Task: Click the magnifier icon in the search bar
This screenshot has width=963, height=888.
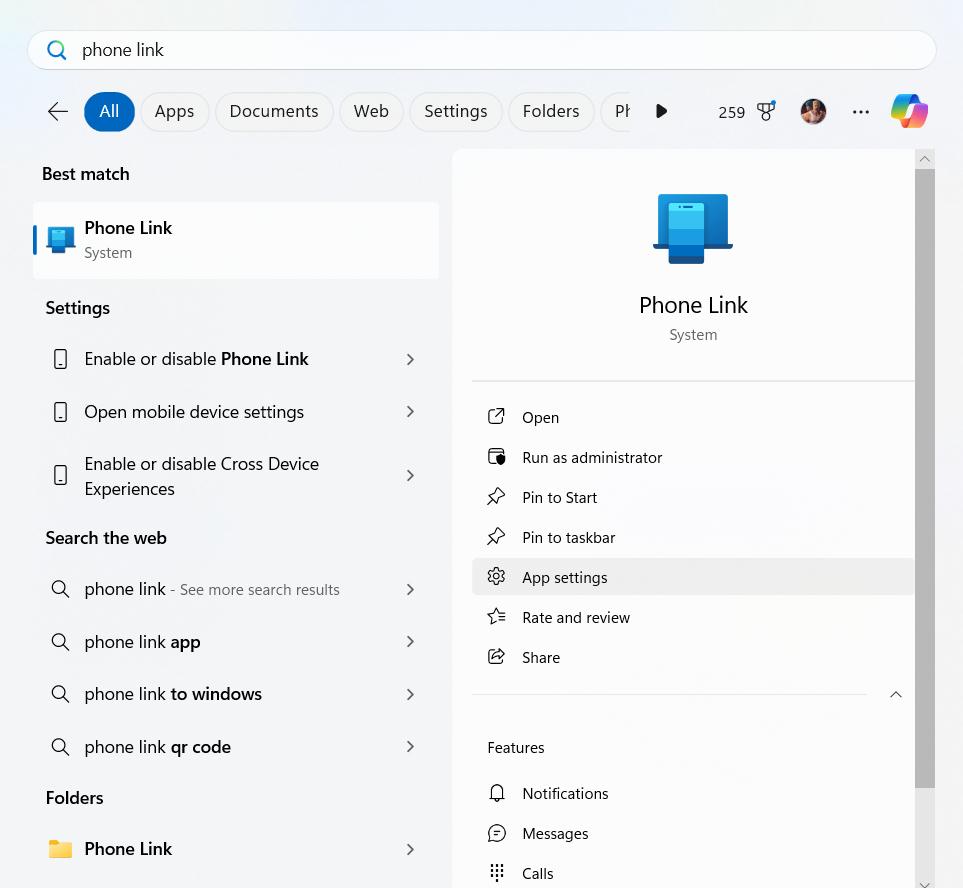Action: (57, 49)
